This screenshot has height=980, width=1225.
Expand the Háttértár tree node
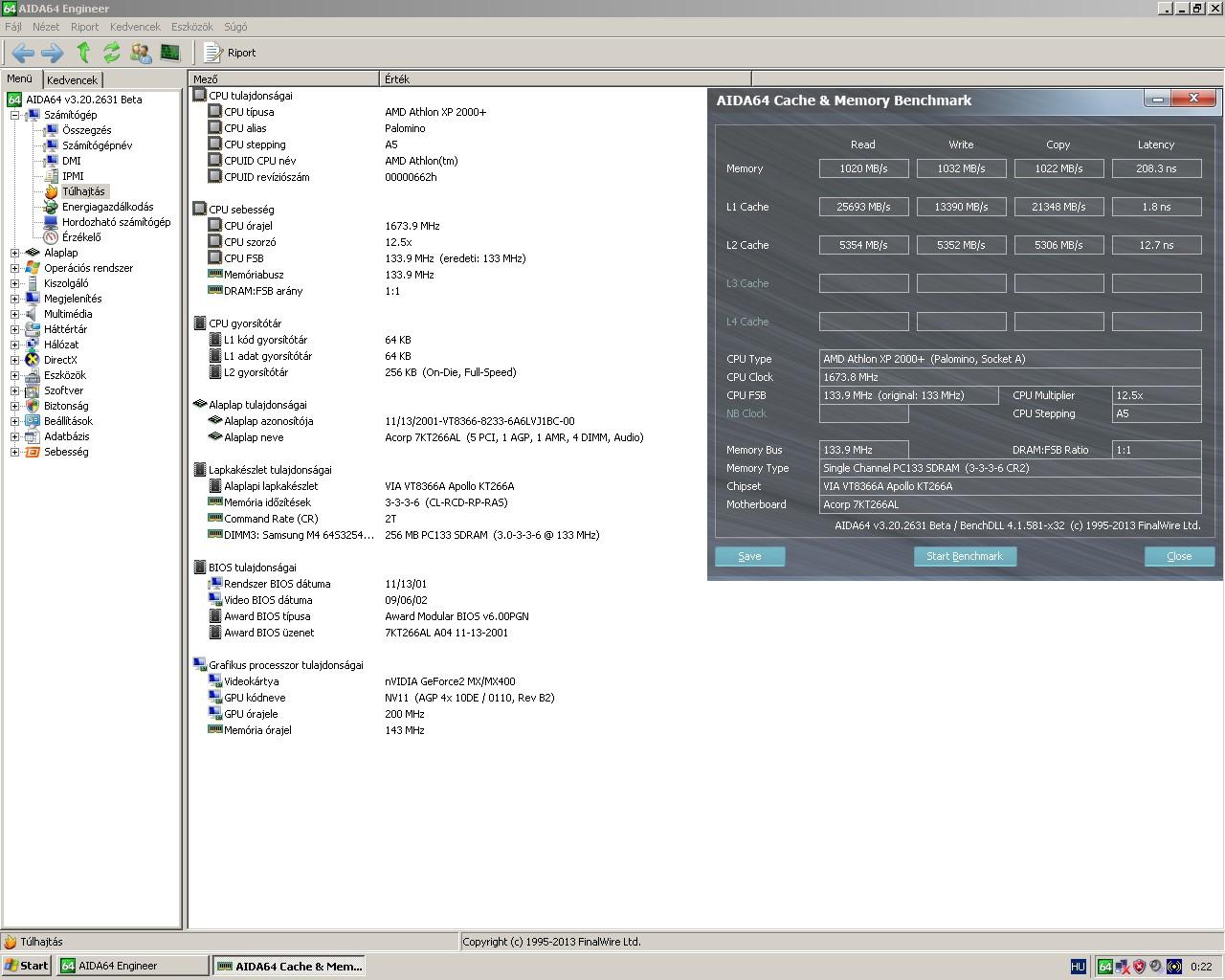tap(14, 329)
